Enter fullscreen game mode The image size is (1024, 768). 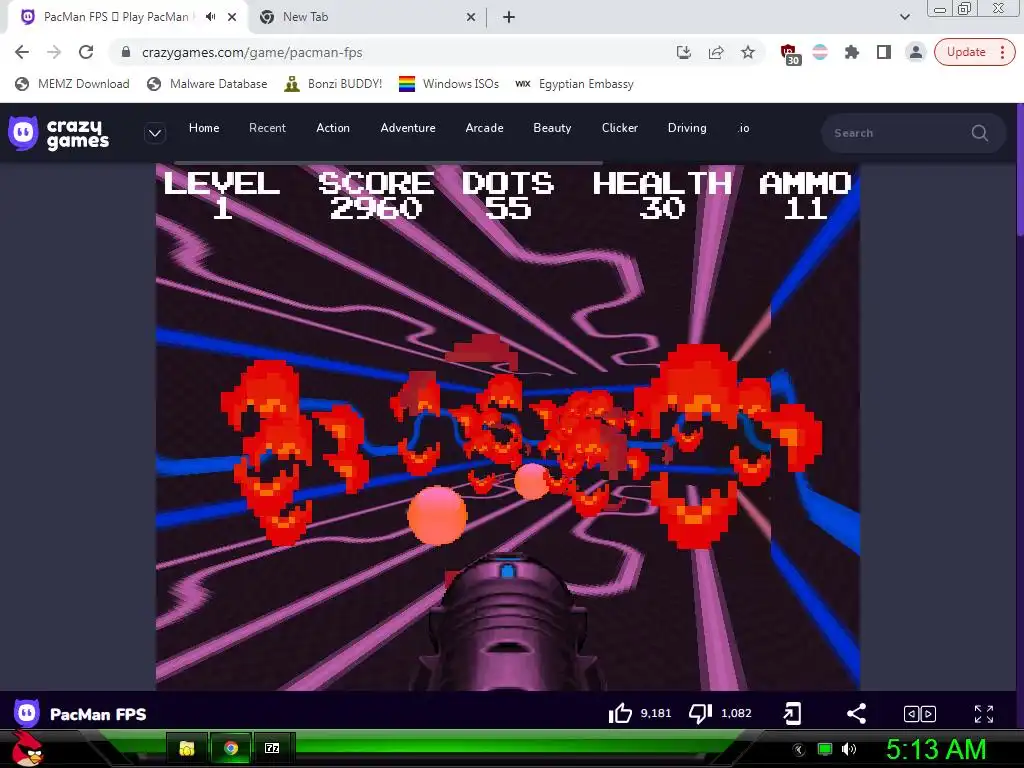click(984, 714)
